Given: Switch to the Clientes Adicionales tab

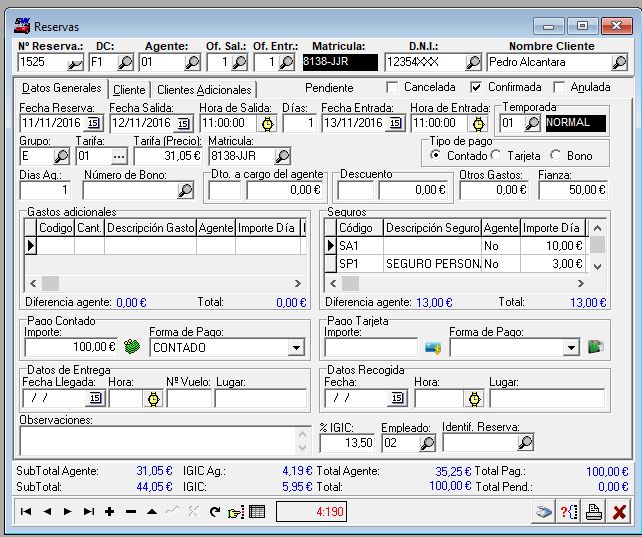Looking at the screenshot, I should tap(204, 90).
